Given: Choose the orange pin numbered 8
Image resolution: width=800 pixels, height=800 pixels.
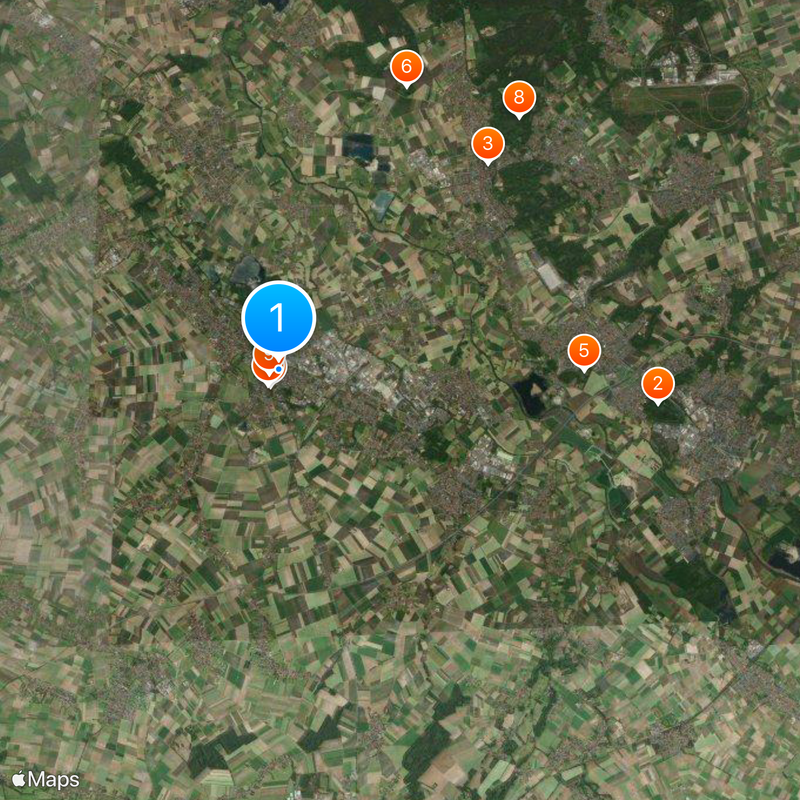Looking at the screenshot, I should (519, 97).
